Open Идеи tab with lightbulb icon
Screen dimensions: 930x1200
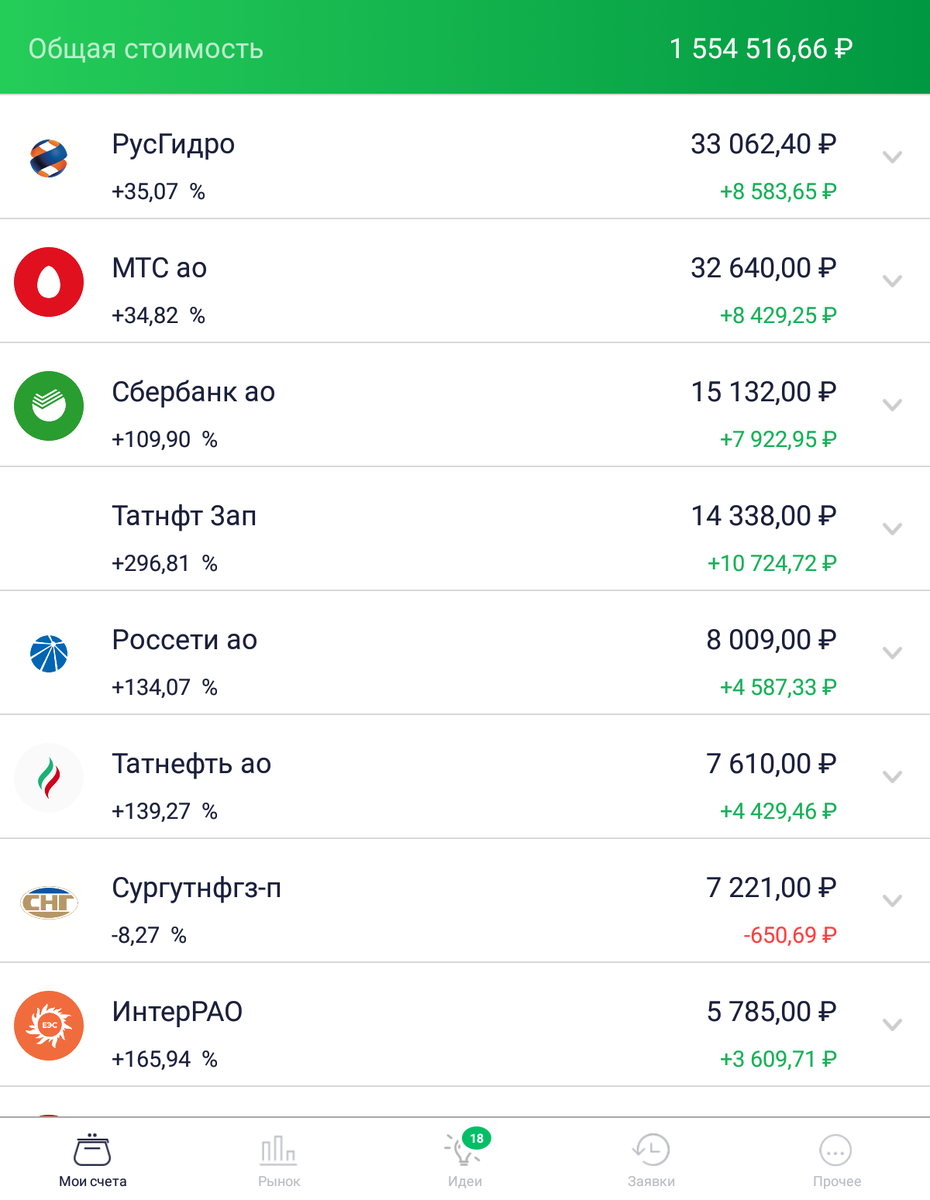pos(465,1158)
